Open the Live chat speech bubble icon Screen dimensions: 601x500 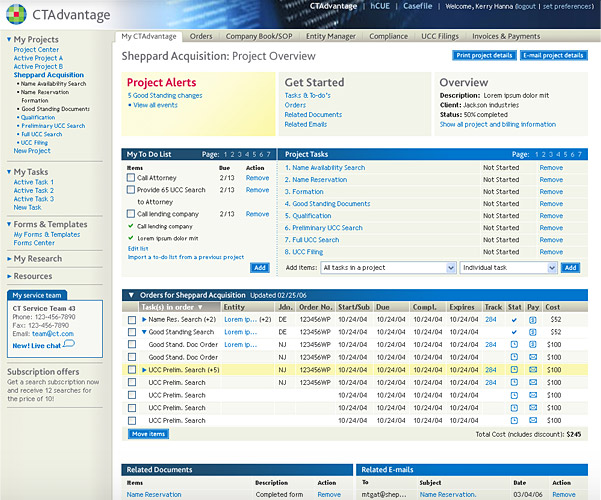[69, 343]
